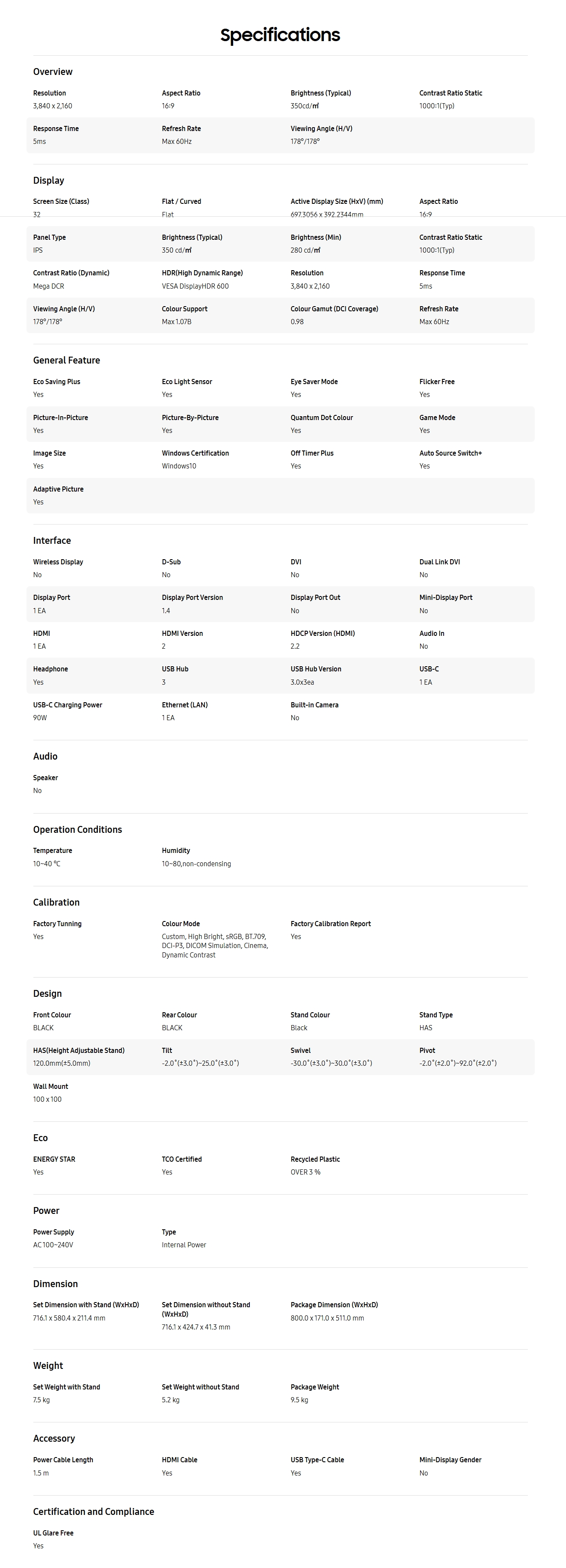Screen dimensions: 566x1568
Task: Click the Interface section heading
Action: (x=52, y=540)
